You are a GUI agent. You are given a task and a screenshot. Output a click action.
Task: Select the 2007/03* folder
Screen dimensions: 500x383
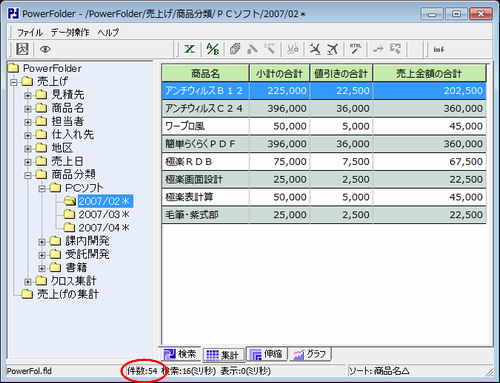click(104, 214)
